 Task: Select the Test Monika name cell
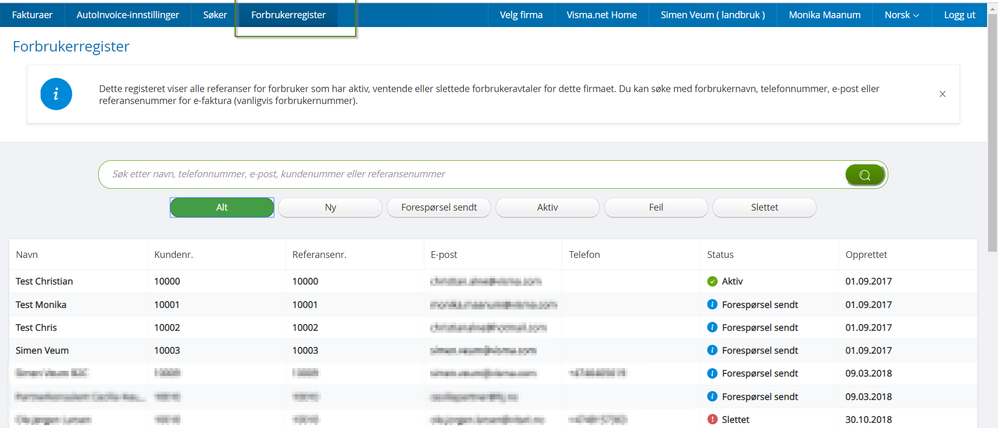41,304
